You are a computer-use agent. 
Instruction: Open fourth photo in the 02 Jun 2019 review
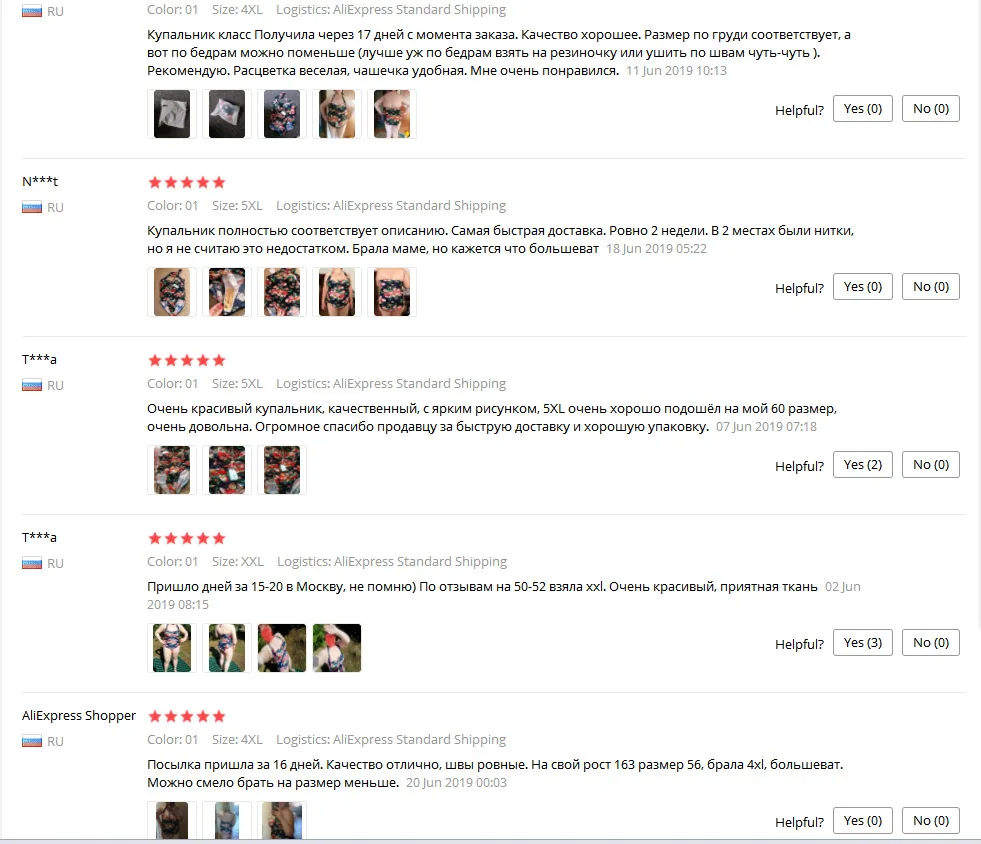(337, 648)
